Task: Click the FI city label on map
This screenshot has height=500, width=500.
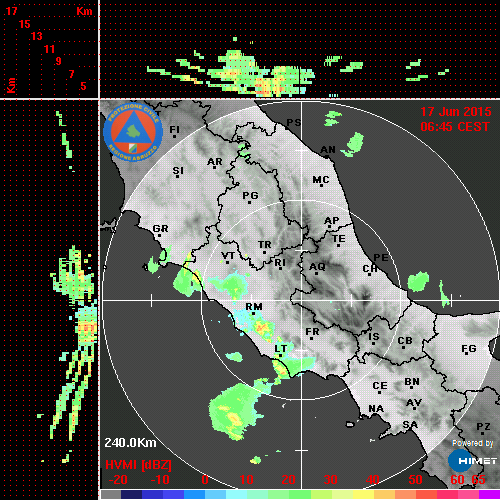Action: pos(174,129)
